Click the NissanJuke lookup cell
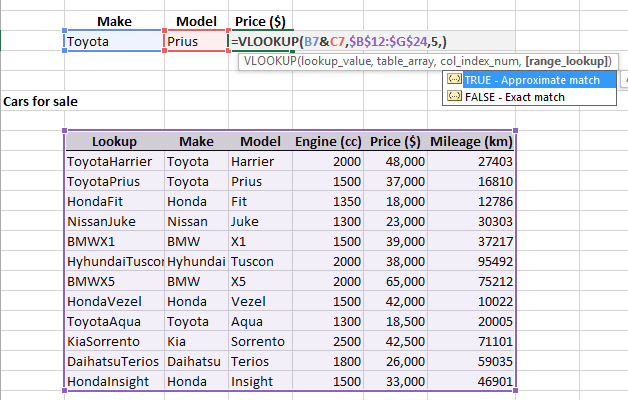The image size is (628, 400). [114, 221]
